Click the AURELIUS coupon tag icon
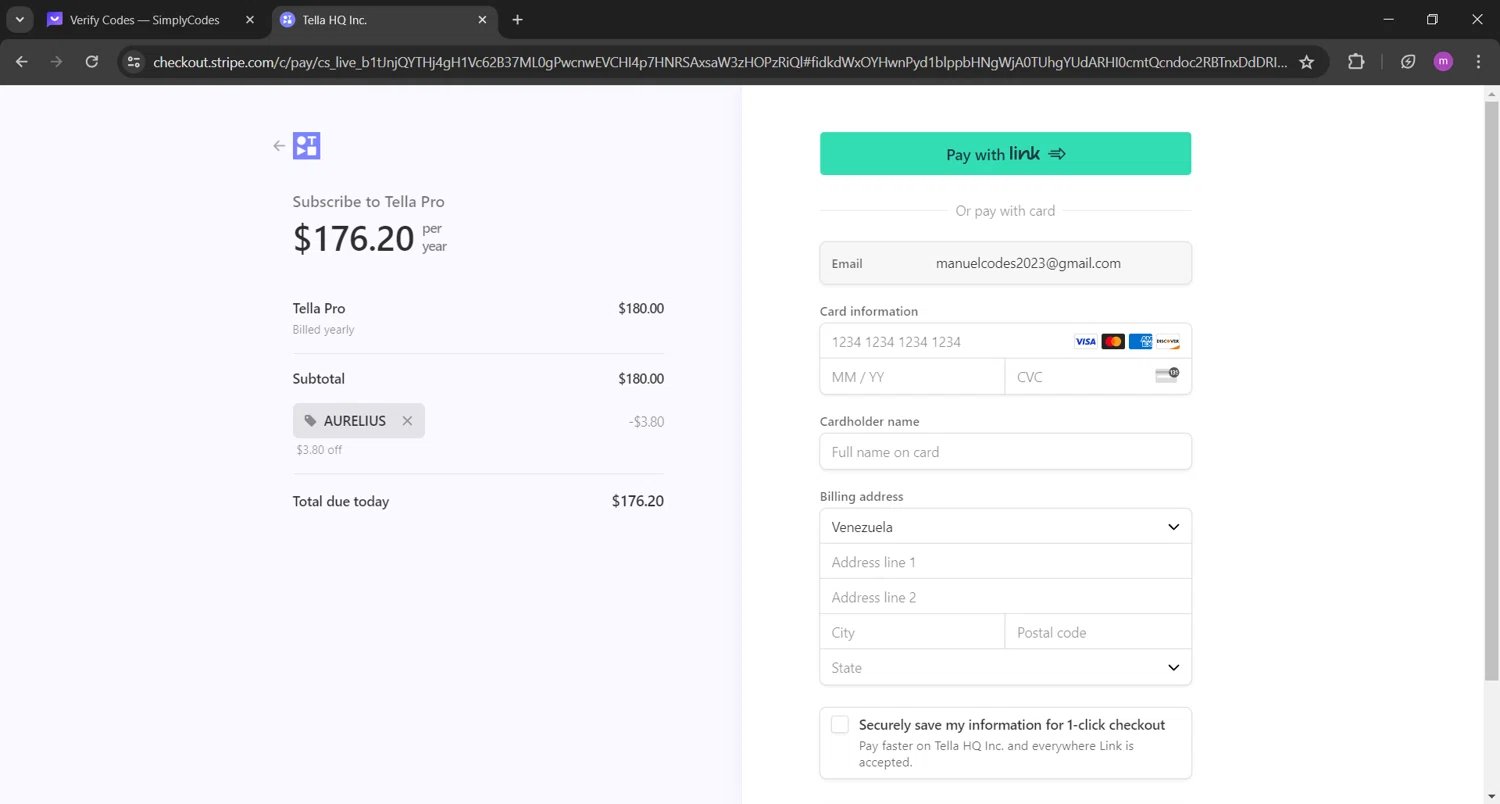This screenshot has width=1500, height=804. (x=310, y=421)
